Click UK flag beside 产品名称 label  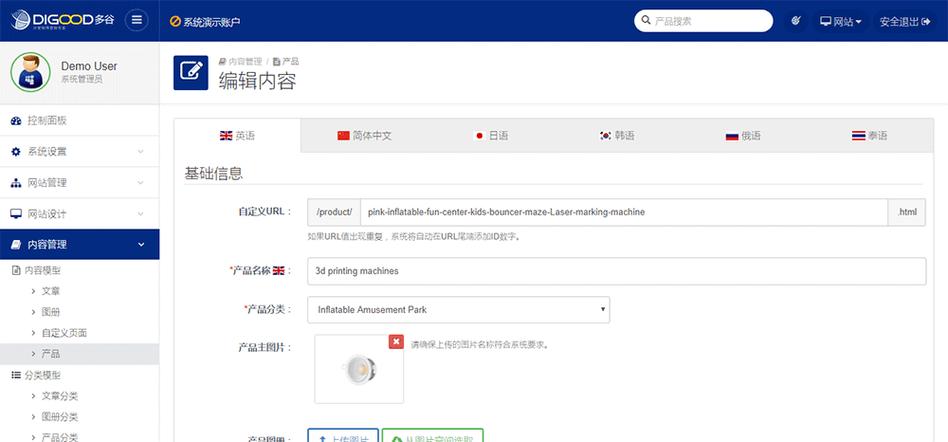tap(278, 271)
